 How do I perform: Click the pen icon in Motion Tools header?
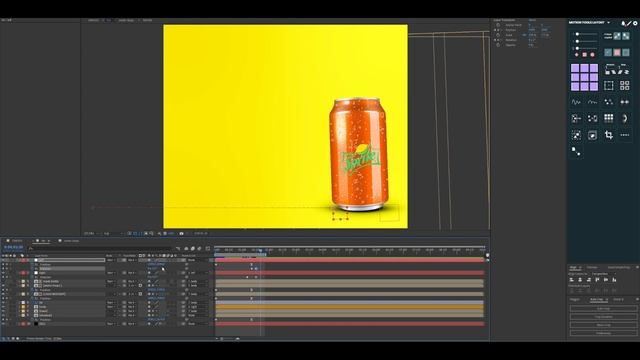629,23
